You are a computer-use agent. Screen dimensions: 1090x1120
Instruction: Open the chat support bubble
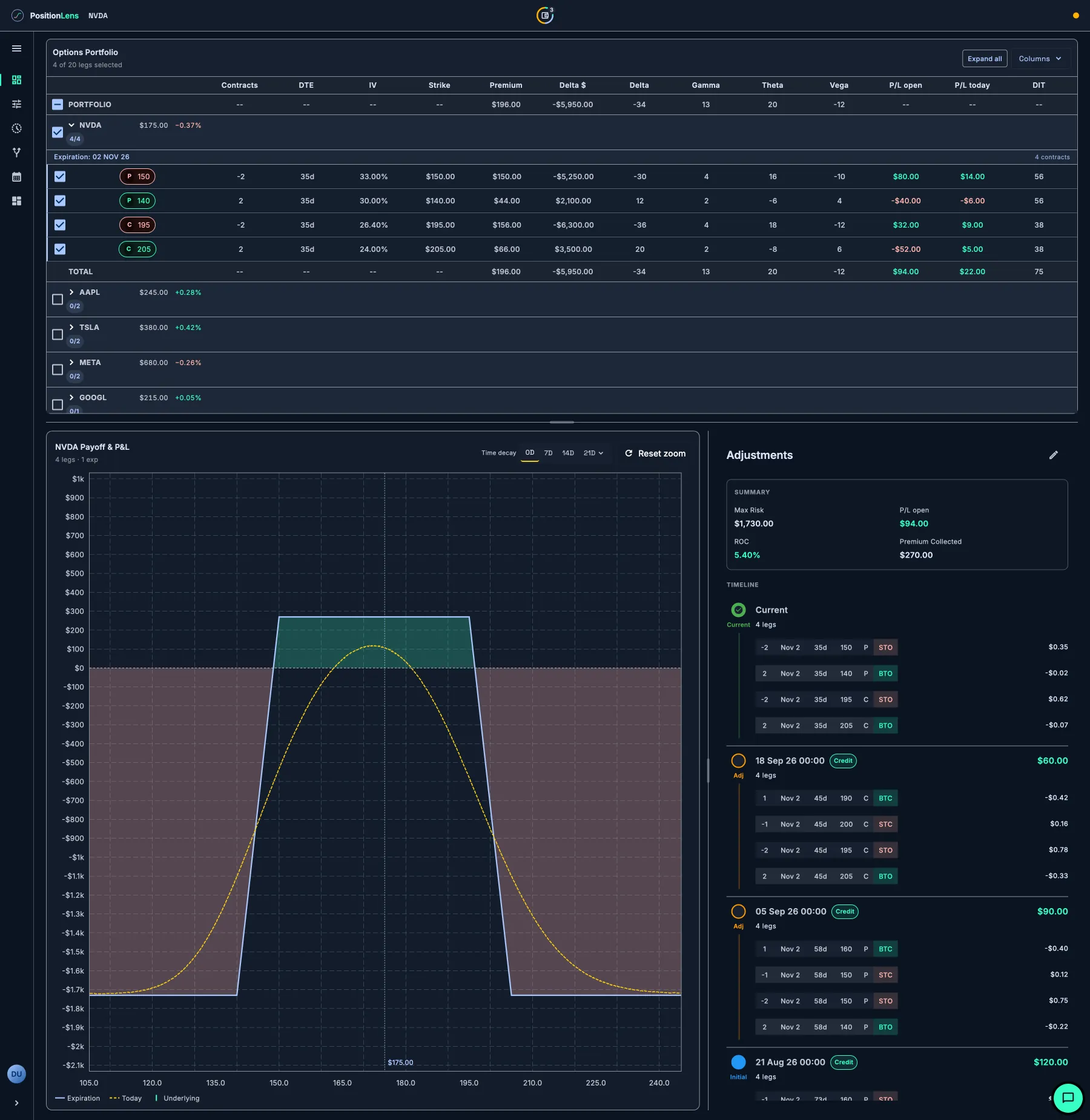point(1068,1098)
